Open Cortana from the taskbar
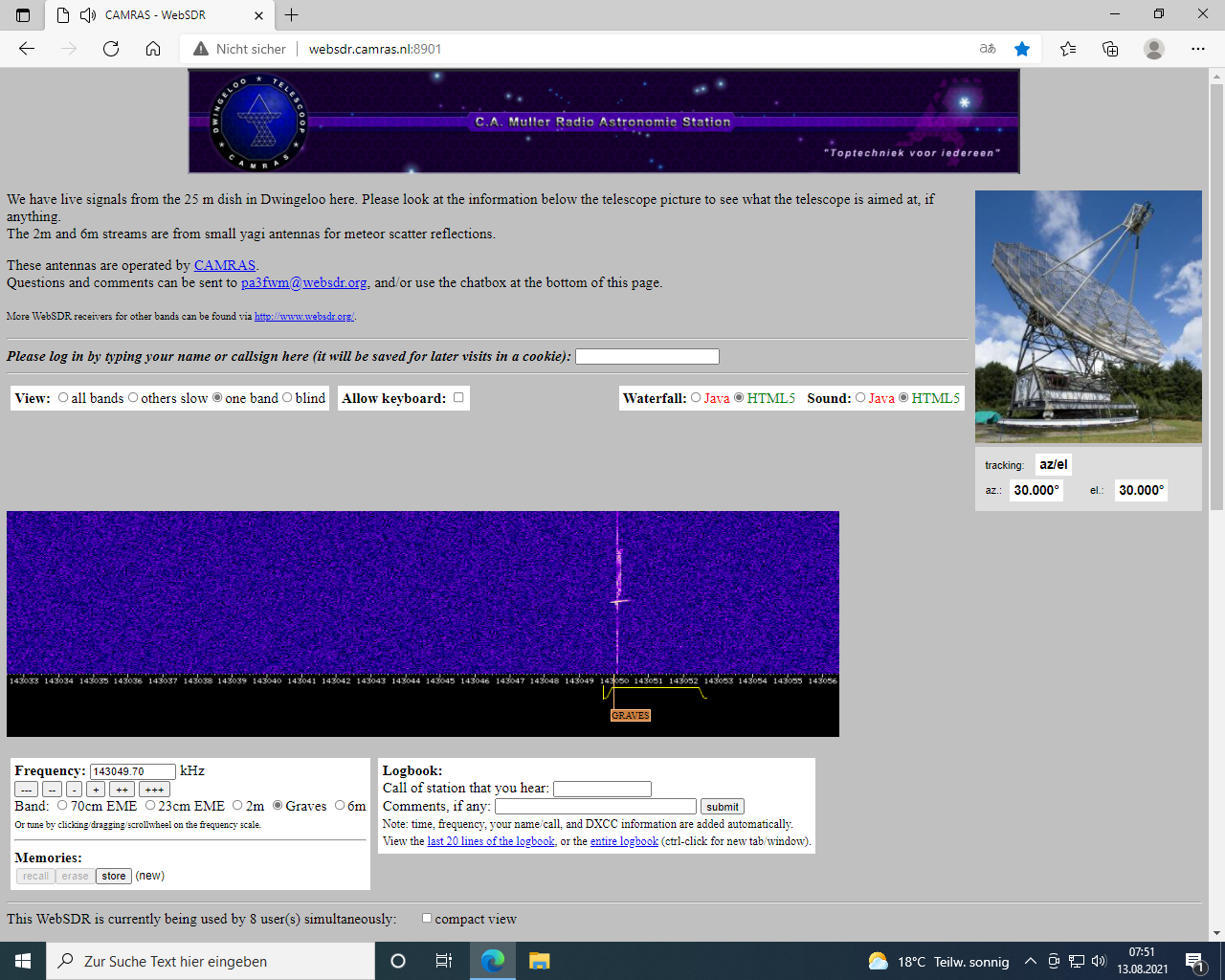Image resolution: width=1225 pixels, height=980 pixels. point(398,961)
